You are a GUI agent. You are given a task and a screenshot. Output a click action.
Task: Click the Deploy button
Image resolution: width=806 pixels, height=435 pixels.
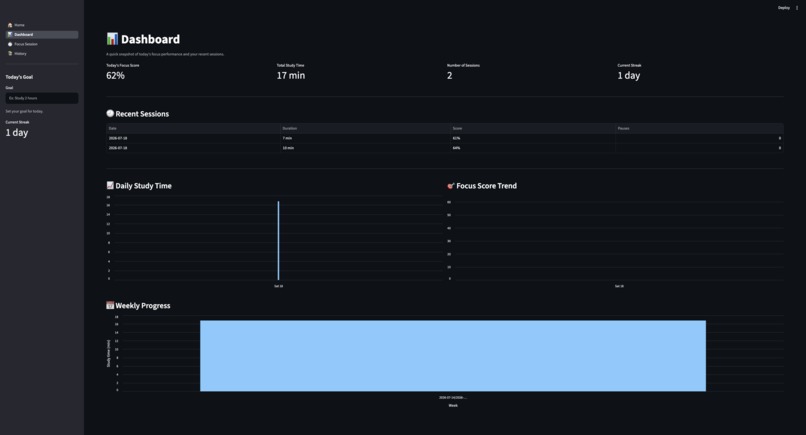click(783, 8)
